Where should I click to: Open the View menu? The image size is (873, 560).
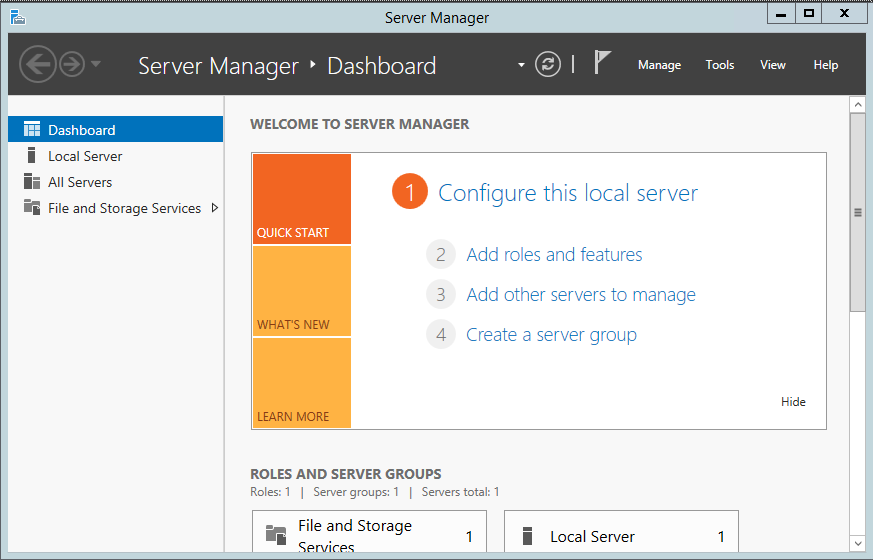tap(772, 65)
